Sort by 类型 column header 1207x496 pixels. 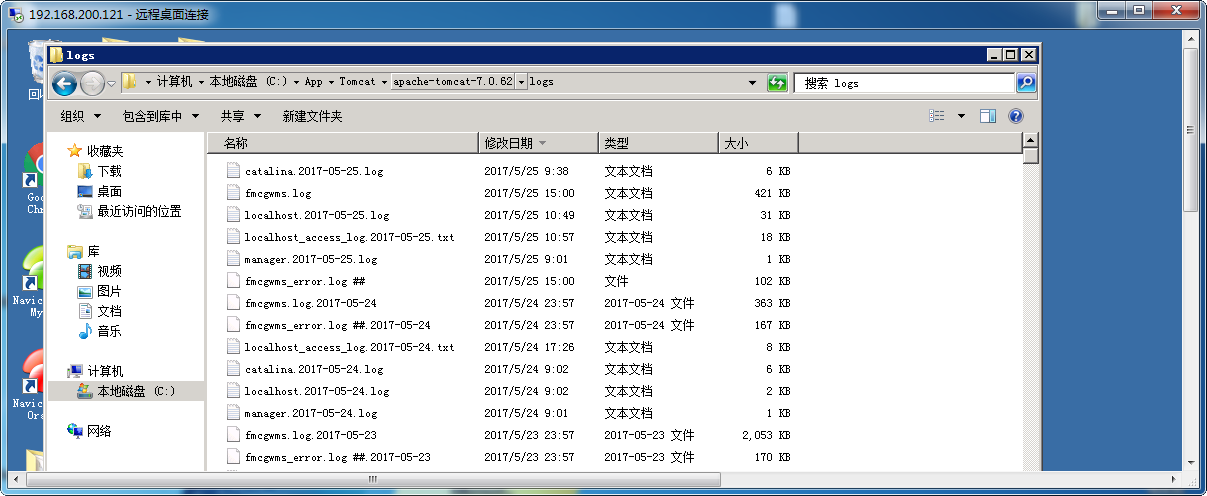coord(658,144)
